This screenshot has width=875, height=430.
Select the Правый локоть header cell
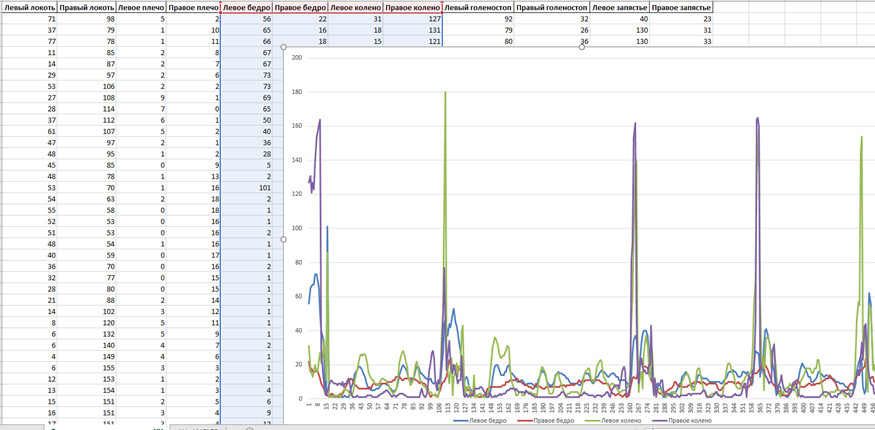click(86, 7)
